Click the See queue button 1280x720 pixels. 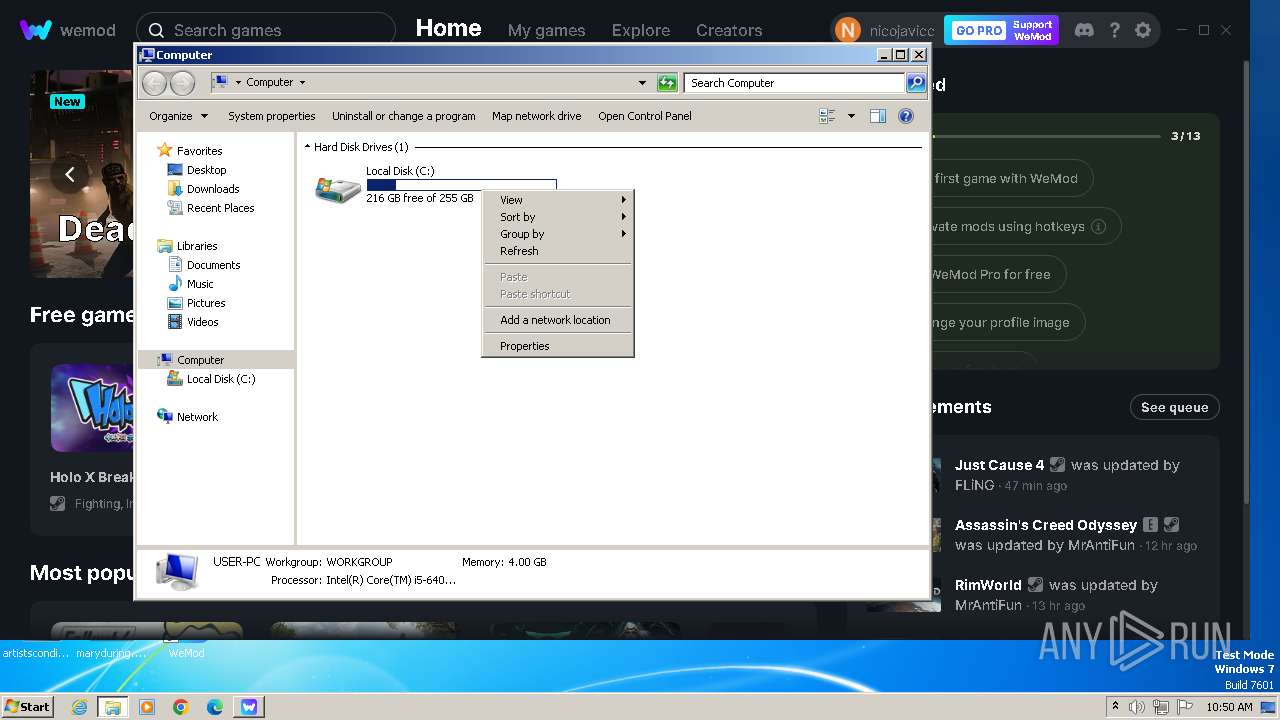point(1174,407)
